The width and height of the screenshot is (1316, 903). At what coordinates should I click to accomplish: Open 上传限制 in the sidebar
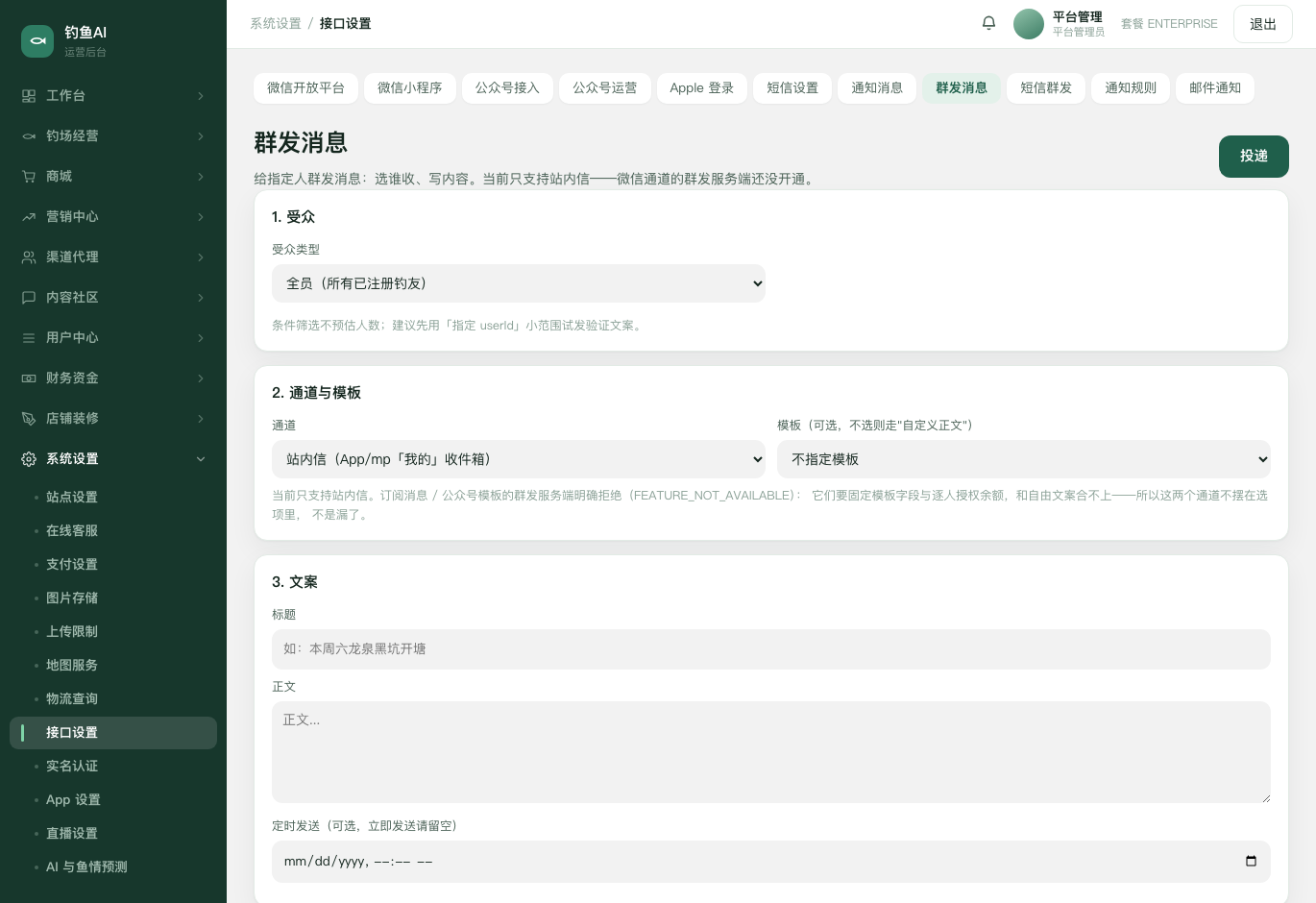113,632
